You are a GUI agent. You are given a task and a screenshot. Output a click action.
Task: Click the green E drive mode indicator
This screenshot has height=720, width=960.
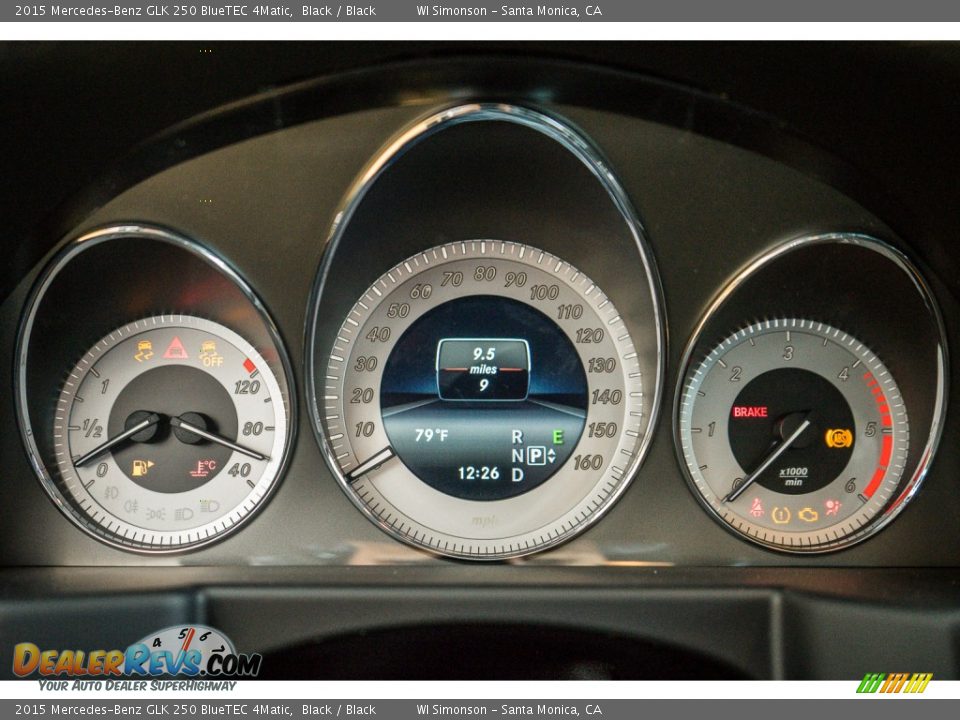point(557,436)
